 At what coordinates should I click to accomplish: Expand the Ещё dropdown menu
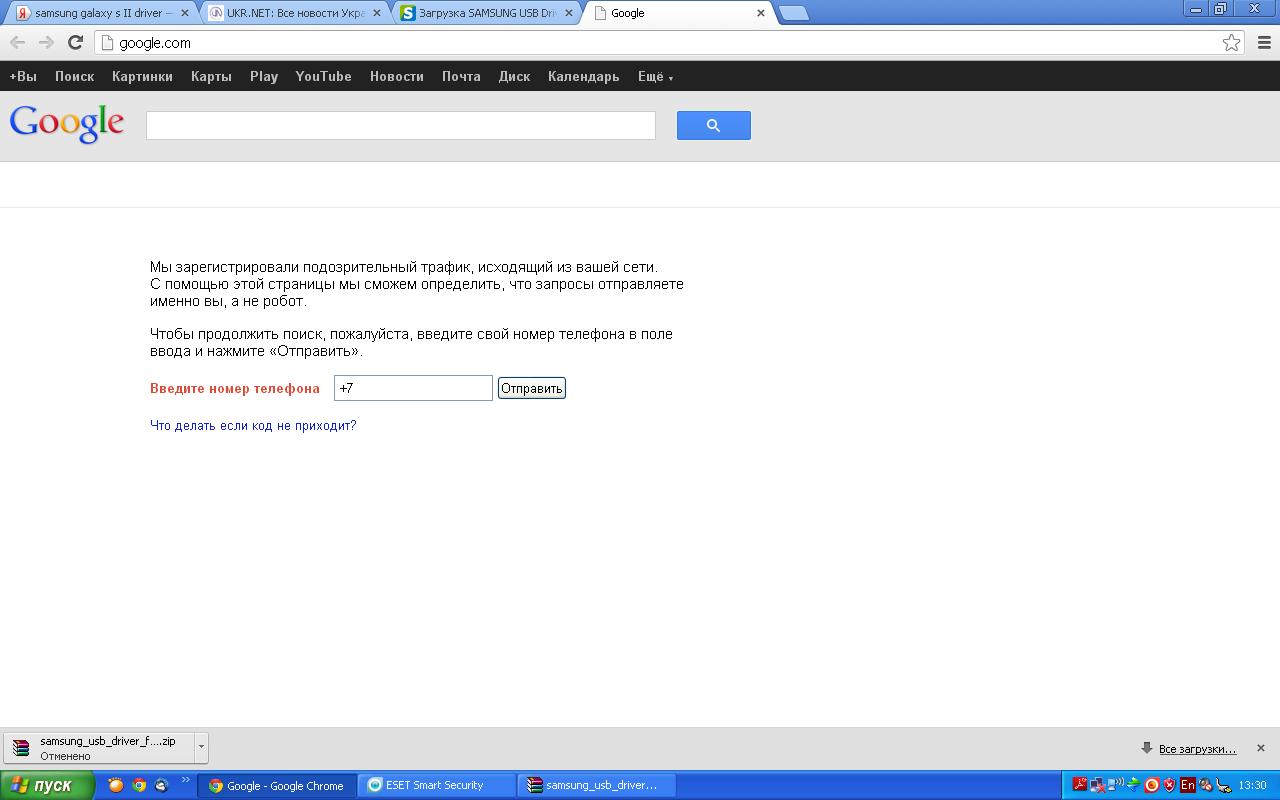pyautogui.click(x=655, y=76)
